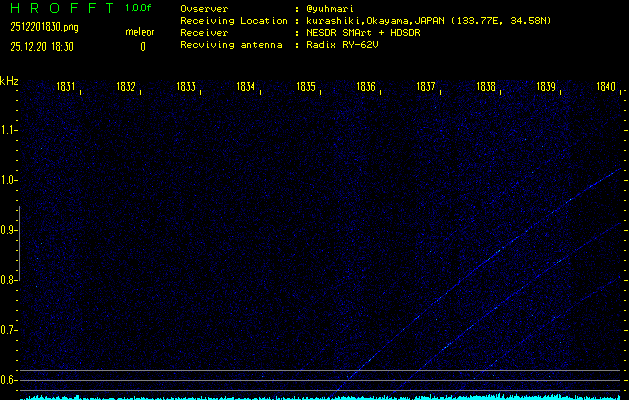Click the 1.00f version label
This screenshot has height=400, width=629.
coord(139,8)
